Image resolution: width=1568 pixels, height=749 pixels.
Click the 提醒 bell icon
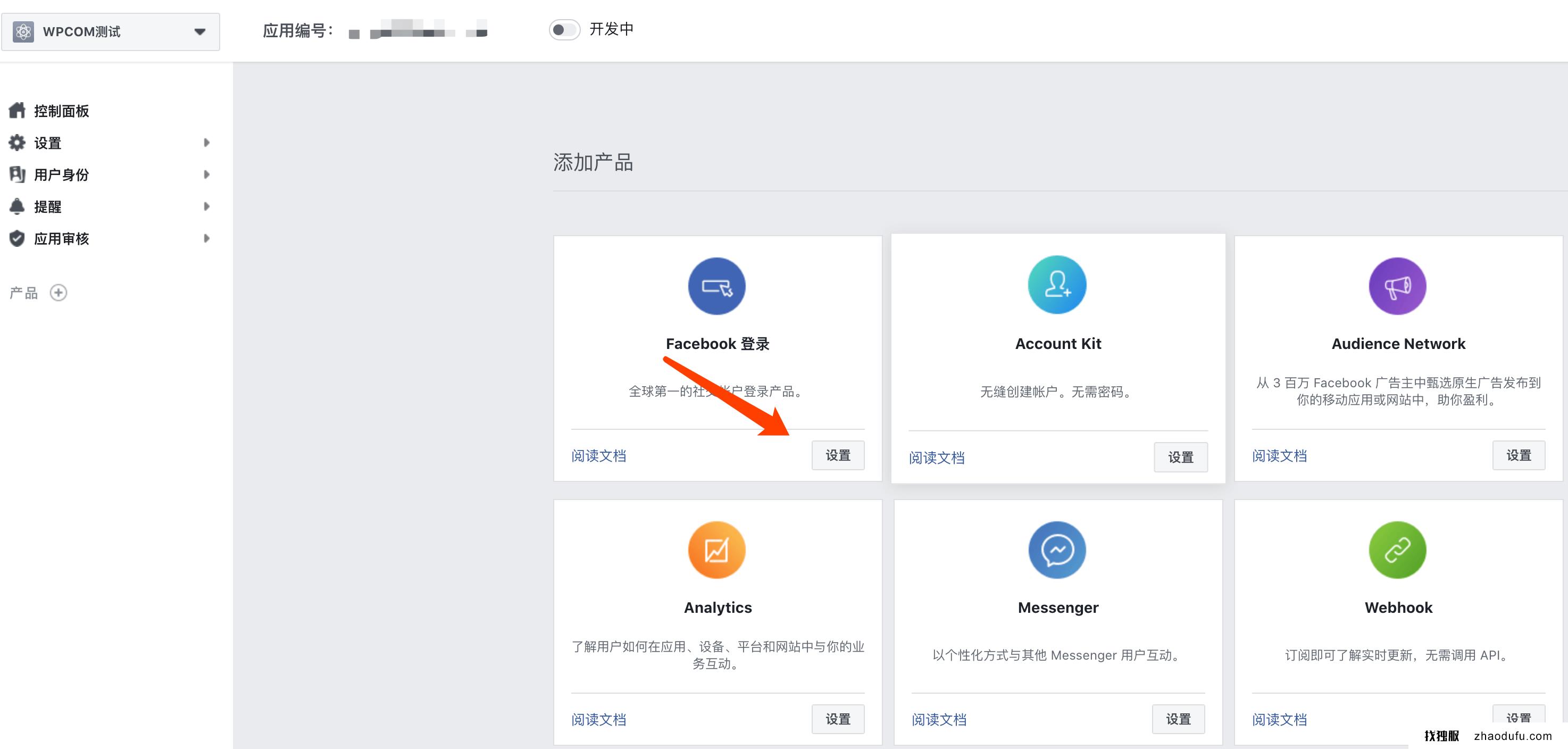[x=17, y=206]
